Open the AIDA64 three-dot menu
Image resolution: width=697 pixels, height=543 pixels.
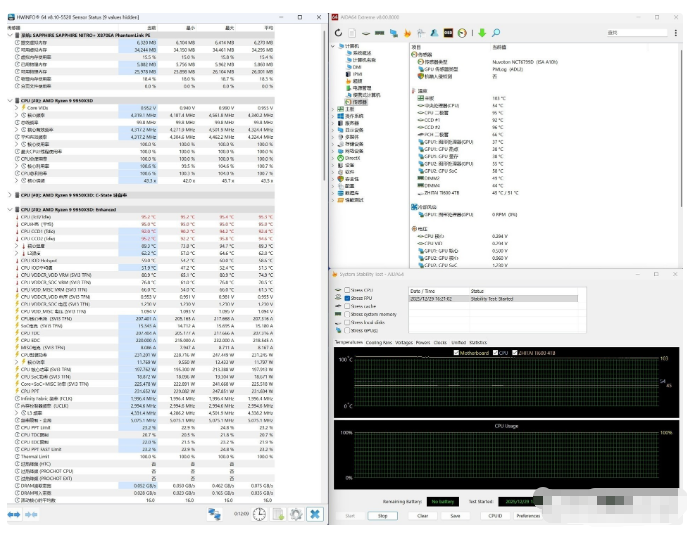tap(675, 32)
